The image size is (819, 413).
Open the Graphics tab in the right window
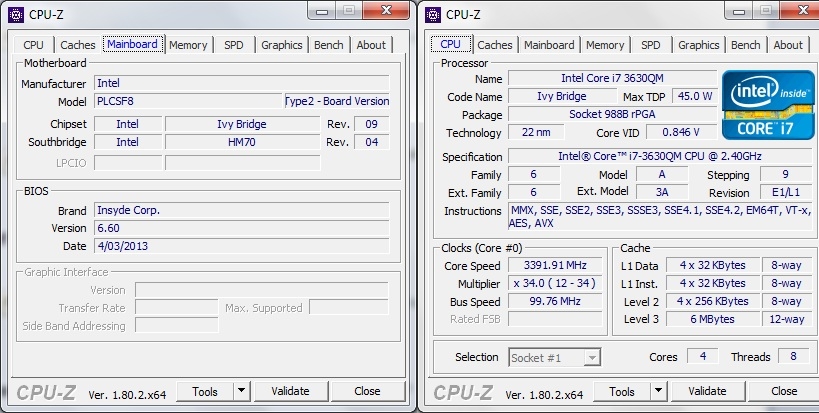click(x=699, y=45)
